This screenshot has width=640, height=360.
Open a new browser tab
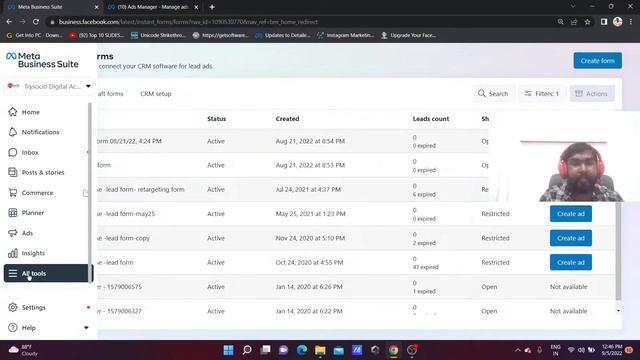tap(212, 7)
